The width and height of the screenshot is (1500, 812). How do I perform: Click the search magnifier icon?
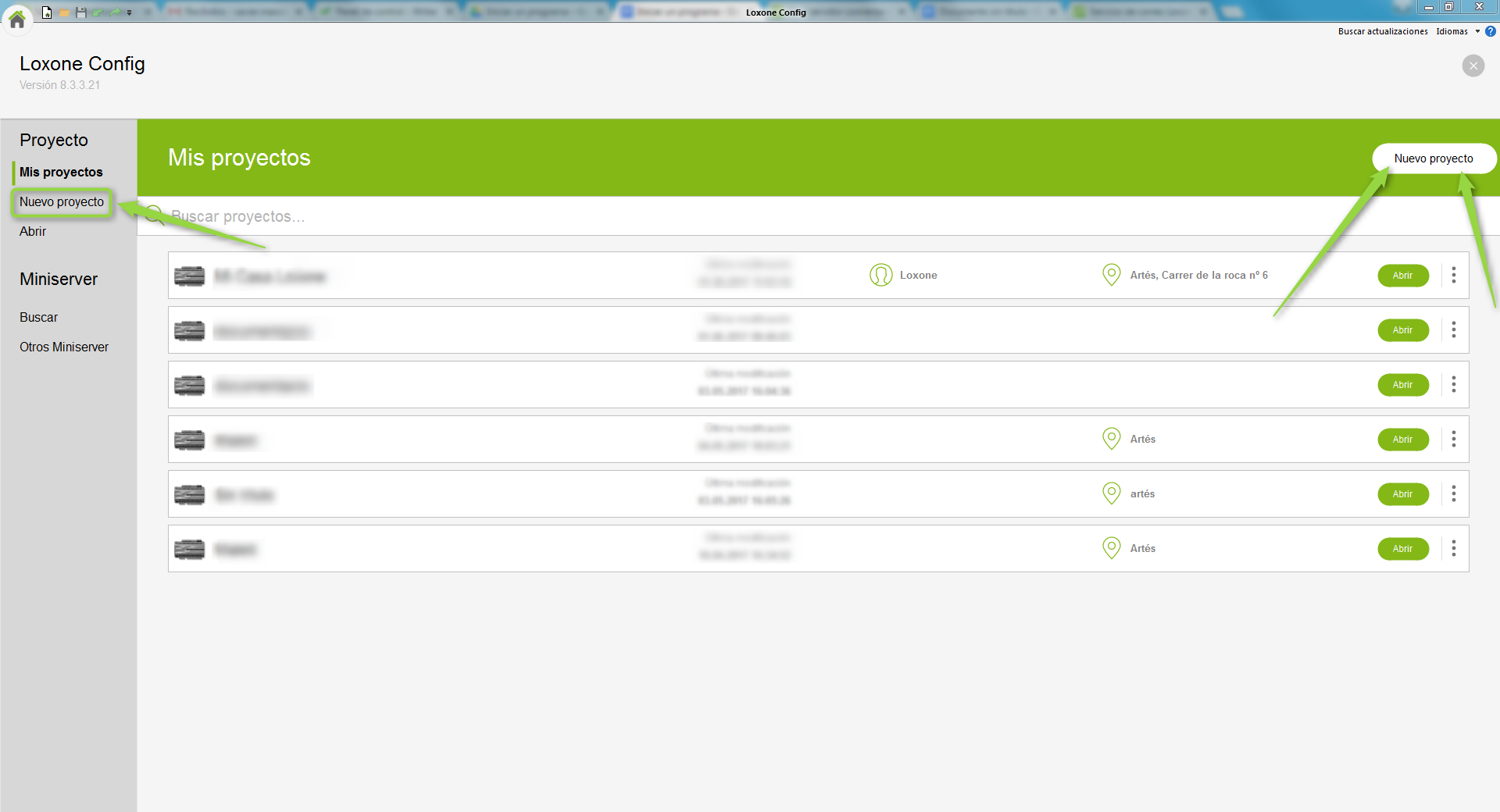coord(154,215)
